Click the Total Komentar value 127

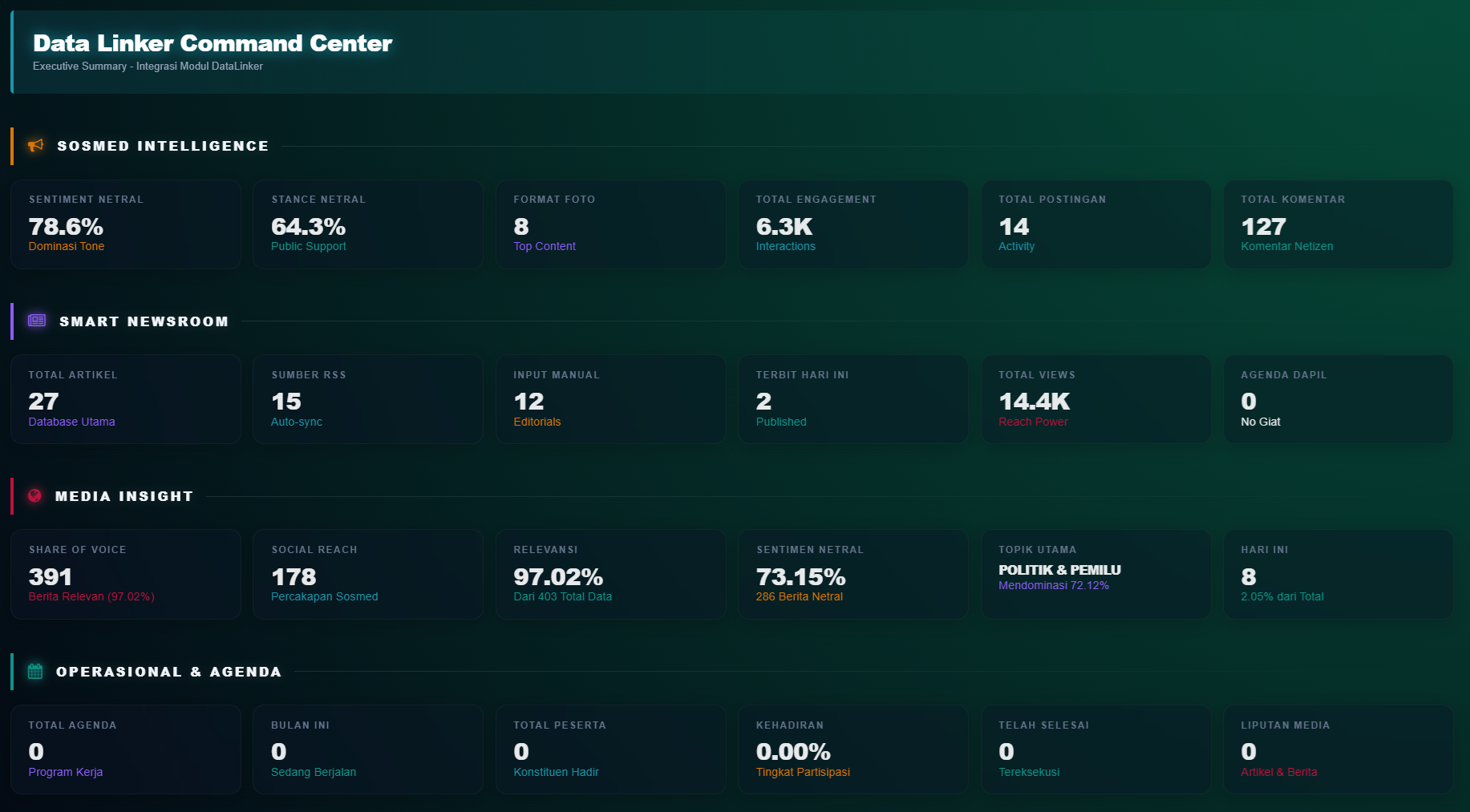(x=1263, y=227)
